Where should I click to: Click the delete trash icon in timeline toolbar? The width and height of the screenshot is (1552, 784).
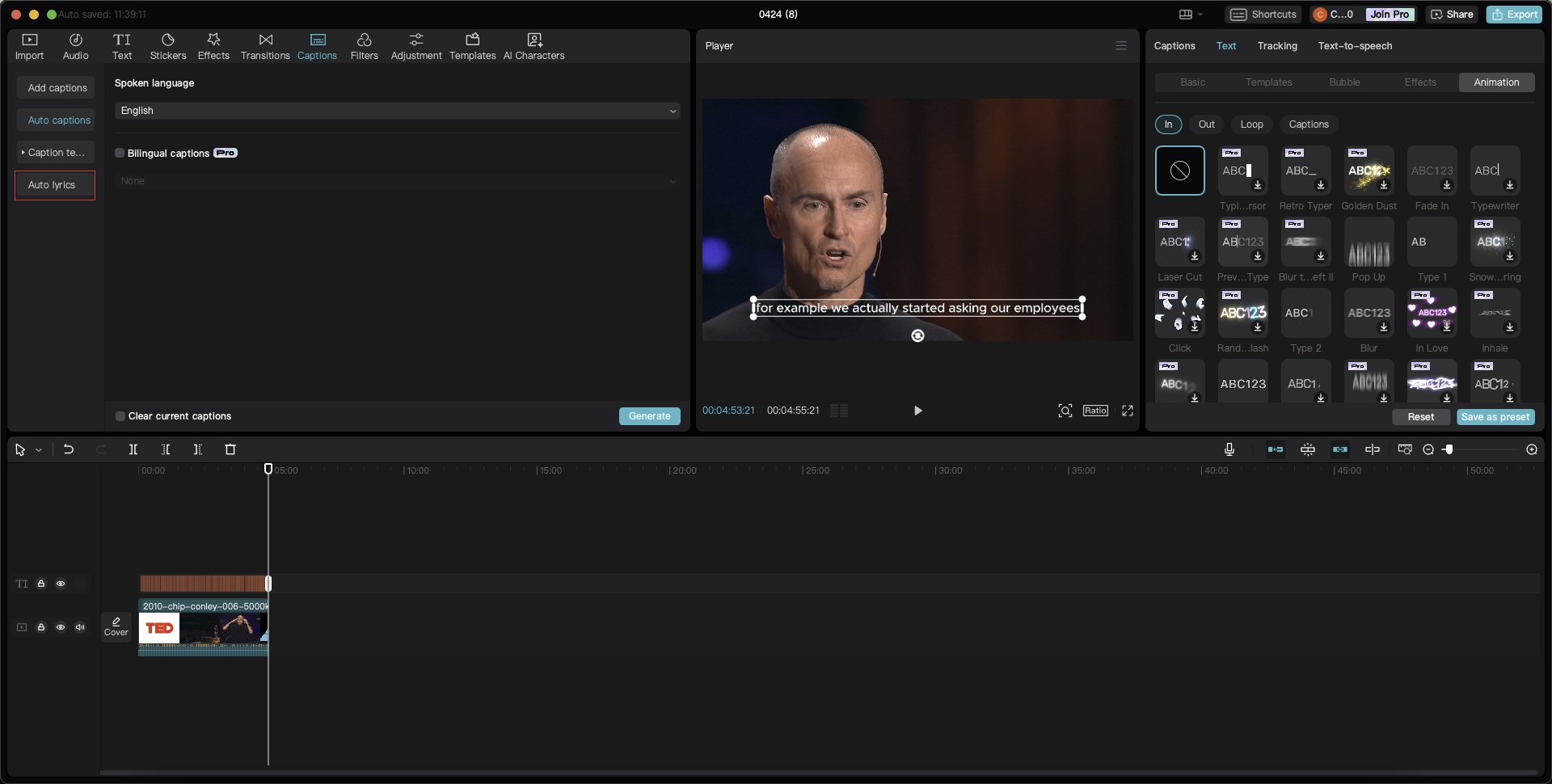[x=230, y=449]
